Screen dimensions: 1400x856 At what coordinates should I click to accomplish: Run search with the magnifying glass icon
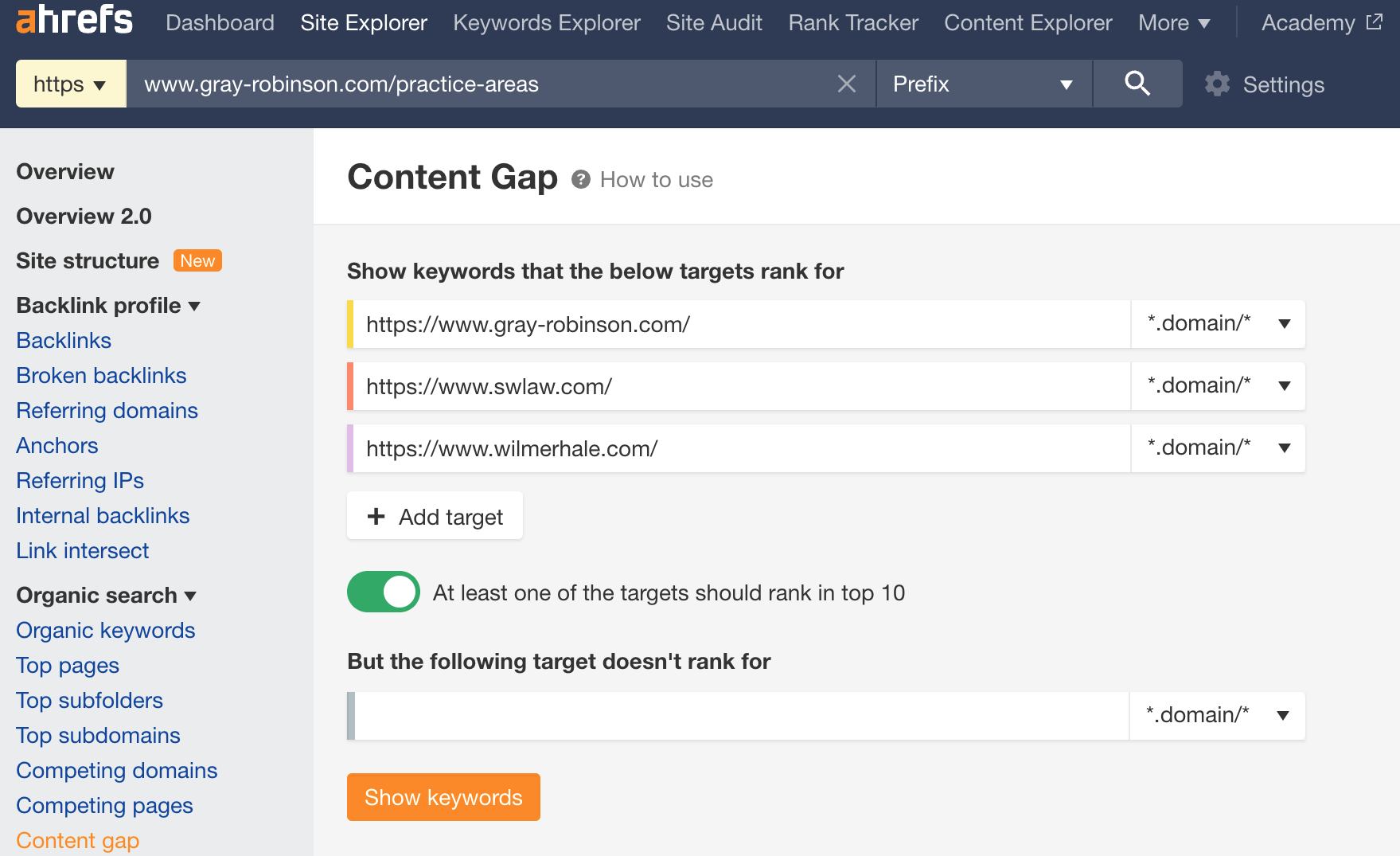[x=1137, y=84]
